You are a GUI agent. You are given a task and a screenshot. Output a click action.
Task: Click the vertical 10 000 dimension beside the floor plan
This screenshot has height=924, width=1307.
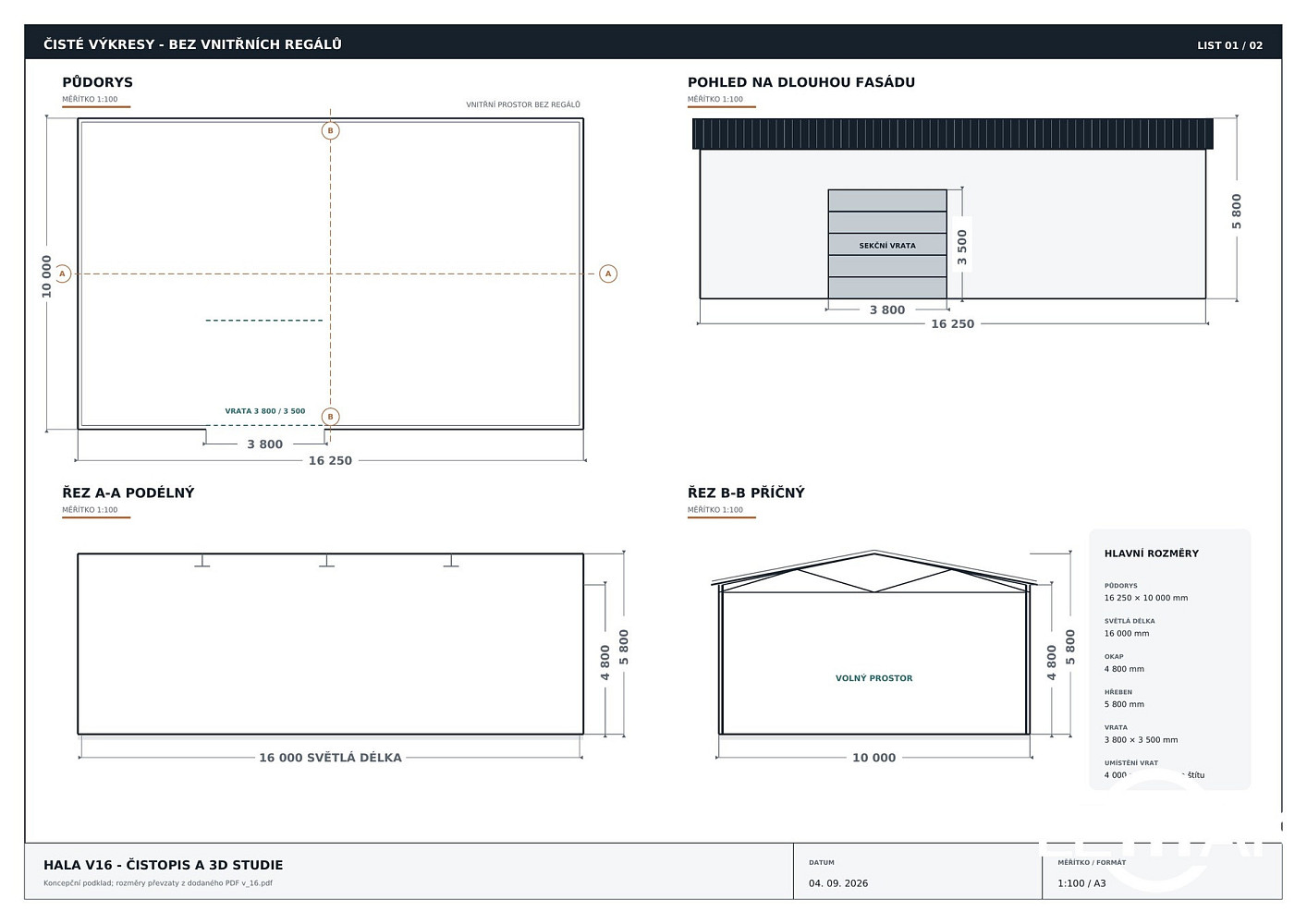(x=47, y=276)
